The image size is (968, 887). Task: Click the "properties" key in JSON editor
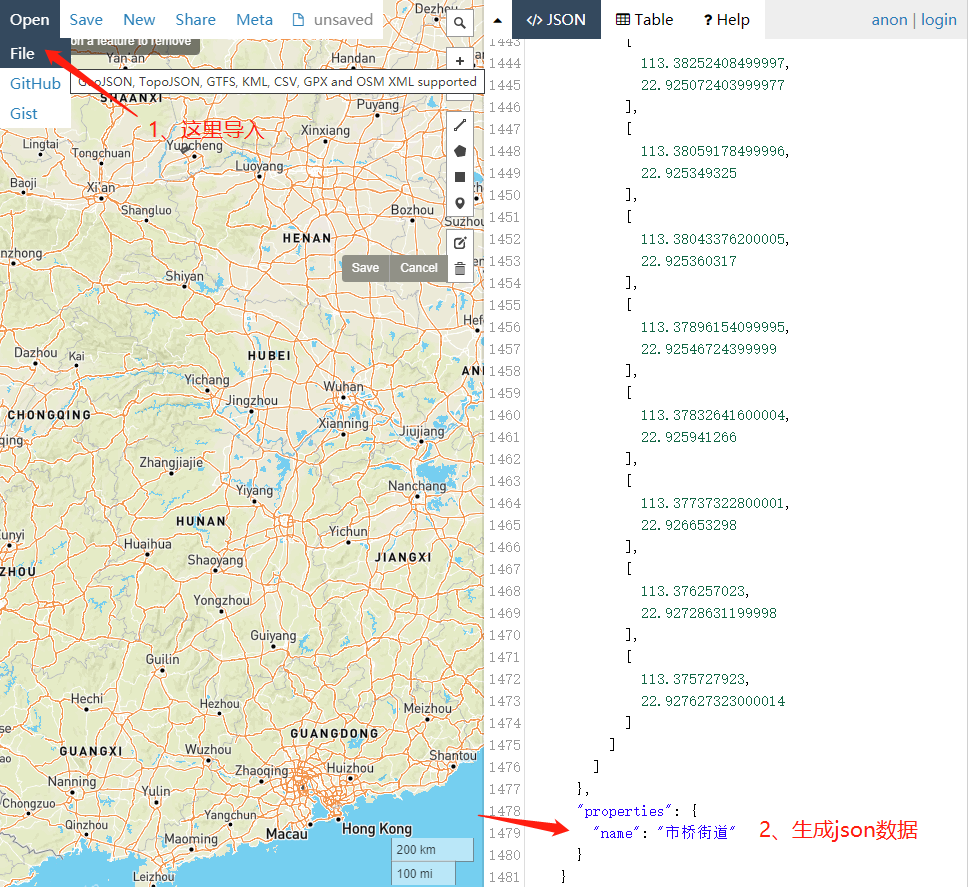coord(624,810)
